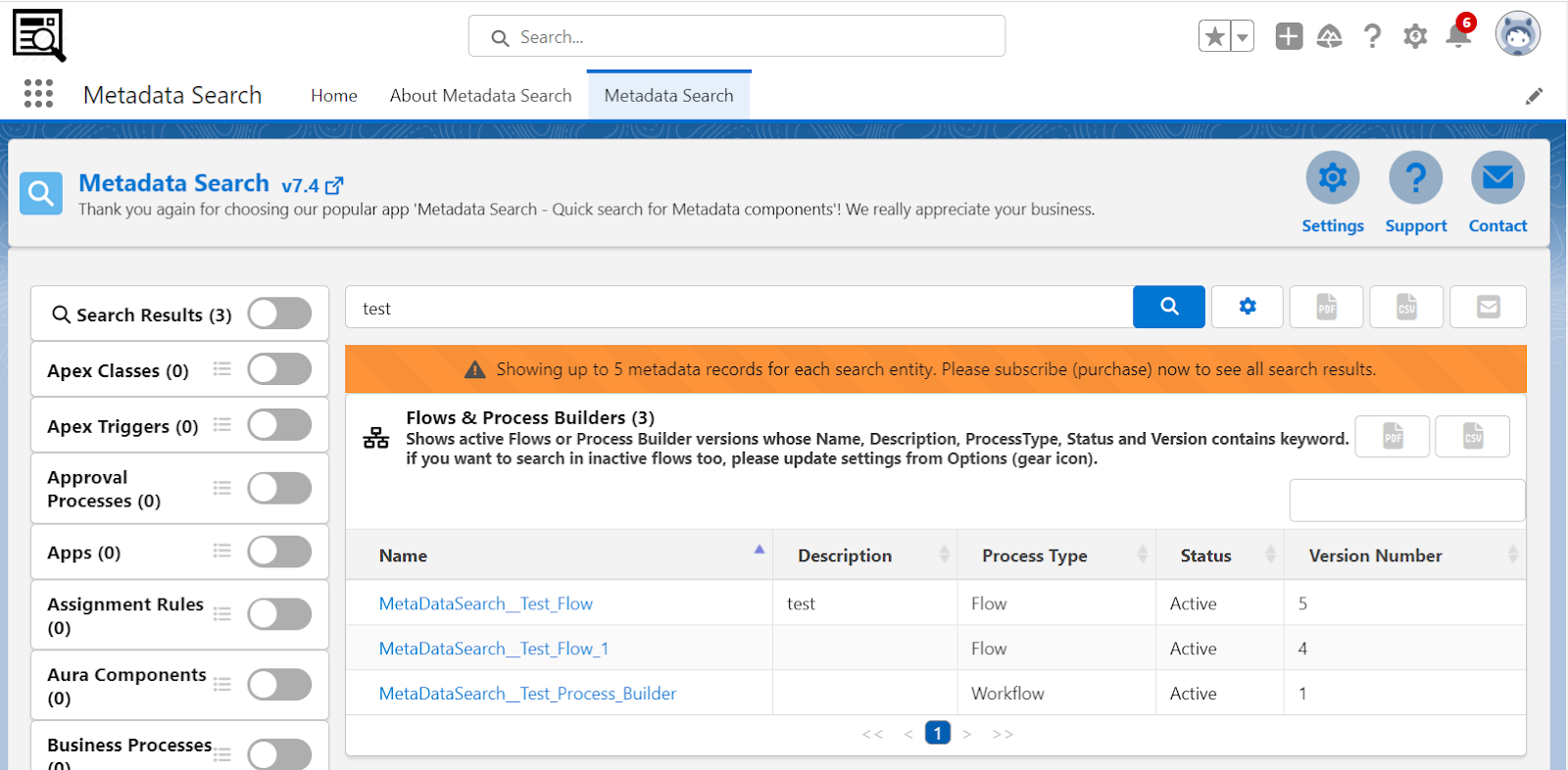The height and width of the screenshot is (770, 1568).
Task: Open the Setup gear icon
Action: pyautogui.click(x=1415, y=36)
